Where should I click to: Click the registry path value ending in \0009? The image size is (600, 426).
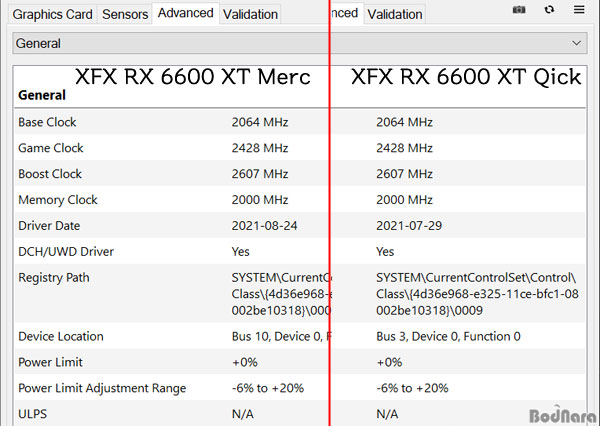tap(477, 294)
